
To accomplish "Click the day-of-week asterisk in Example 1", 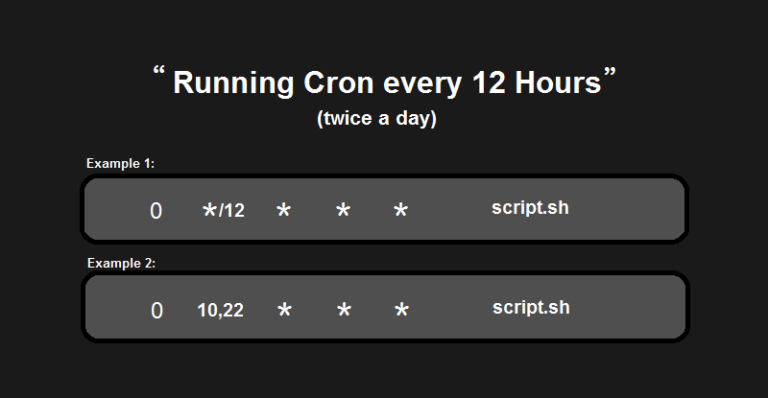I will [x=401, y=211].
